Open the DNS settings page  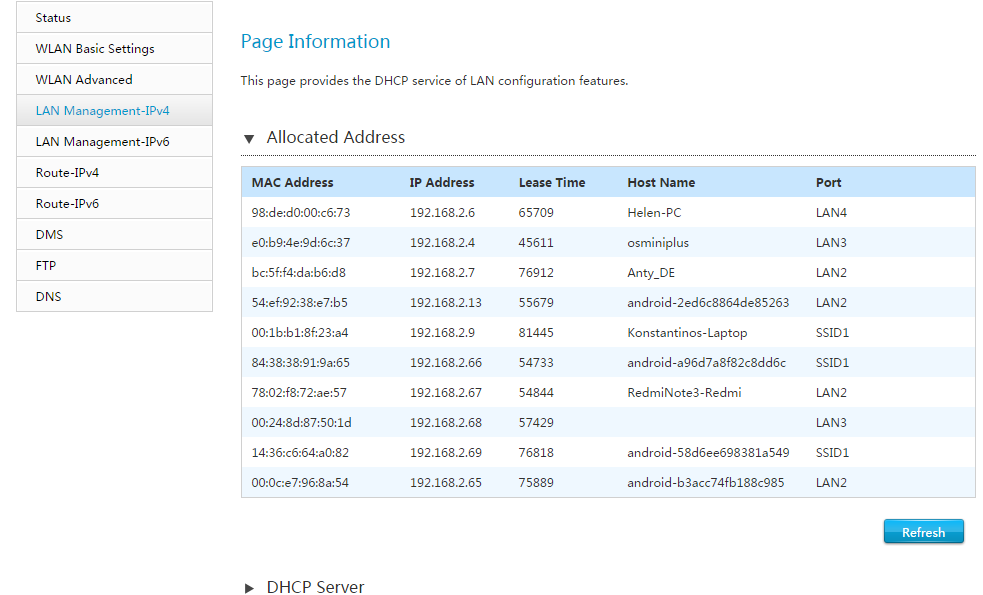[114, 297]
